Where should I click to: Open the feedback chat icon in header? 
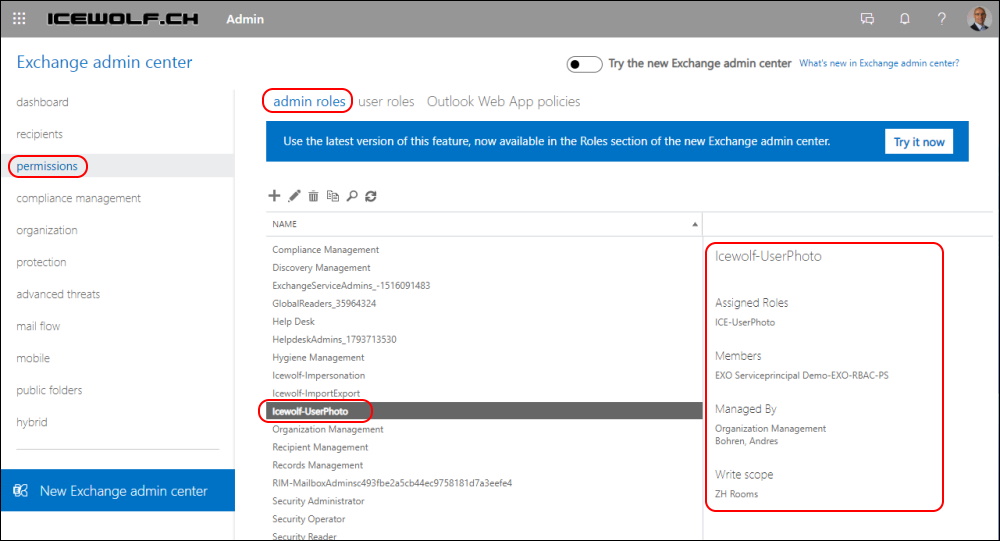pyautogui.click(x=867, y=19)
